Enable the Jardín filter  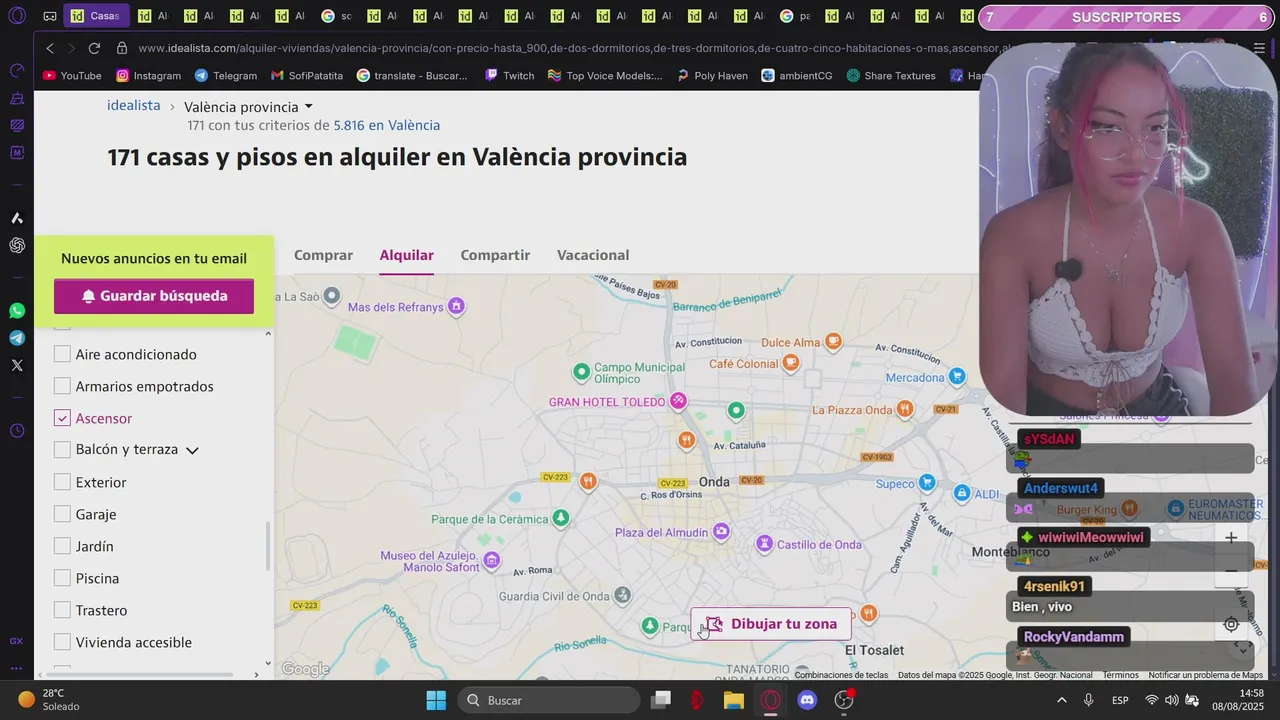62,546
